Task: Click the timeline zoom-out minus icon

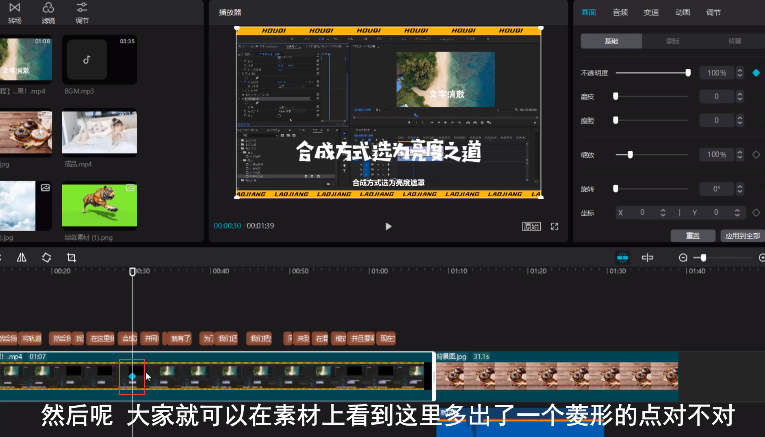Action: 683,258
